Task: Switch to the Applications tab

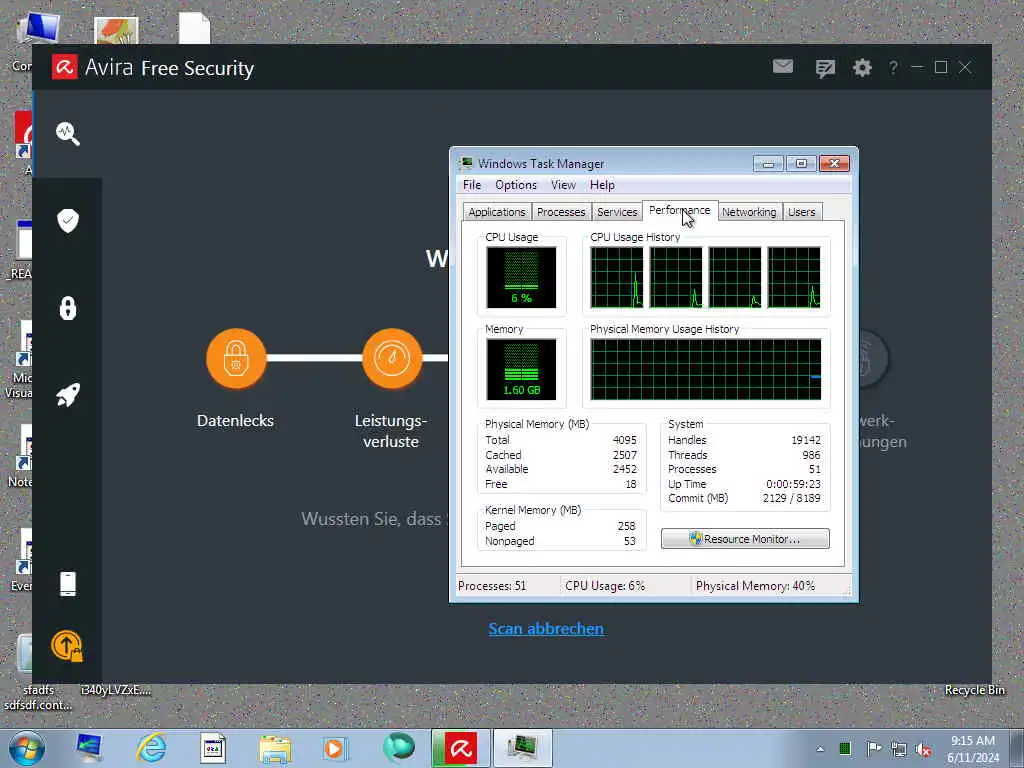Action: click(x=496, y=212)
